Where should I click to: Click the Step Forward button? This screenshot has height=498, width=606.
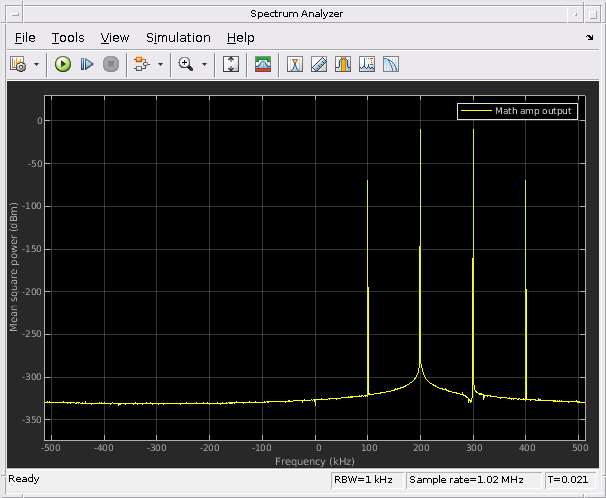point(87,64)
